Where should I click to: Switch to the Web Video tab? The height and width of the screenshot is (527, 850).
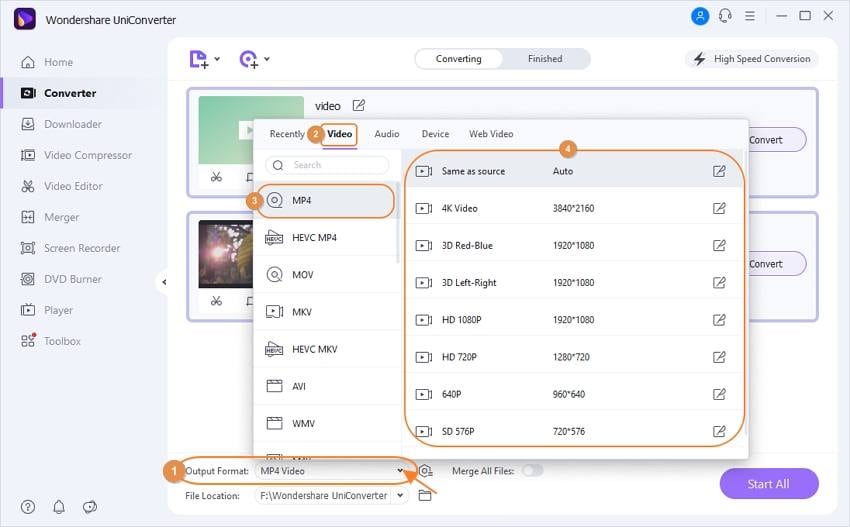[491, 134]
